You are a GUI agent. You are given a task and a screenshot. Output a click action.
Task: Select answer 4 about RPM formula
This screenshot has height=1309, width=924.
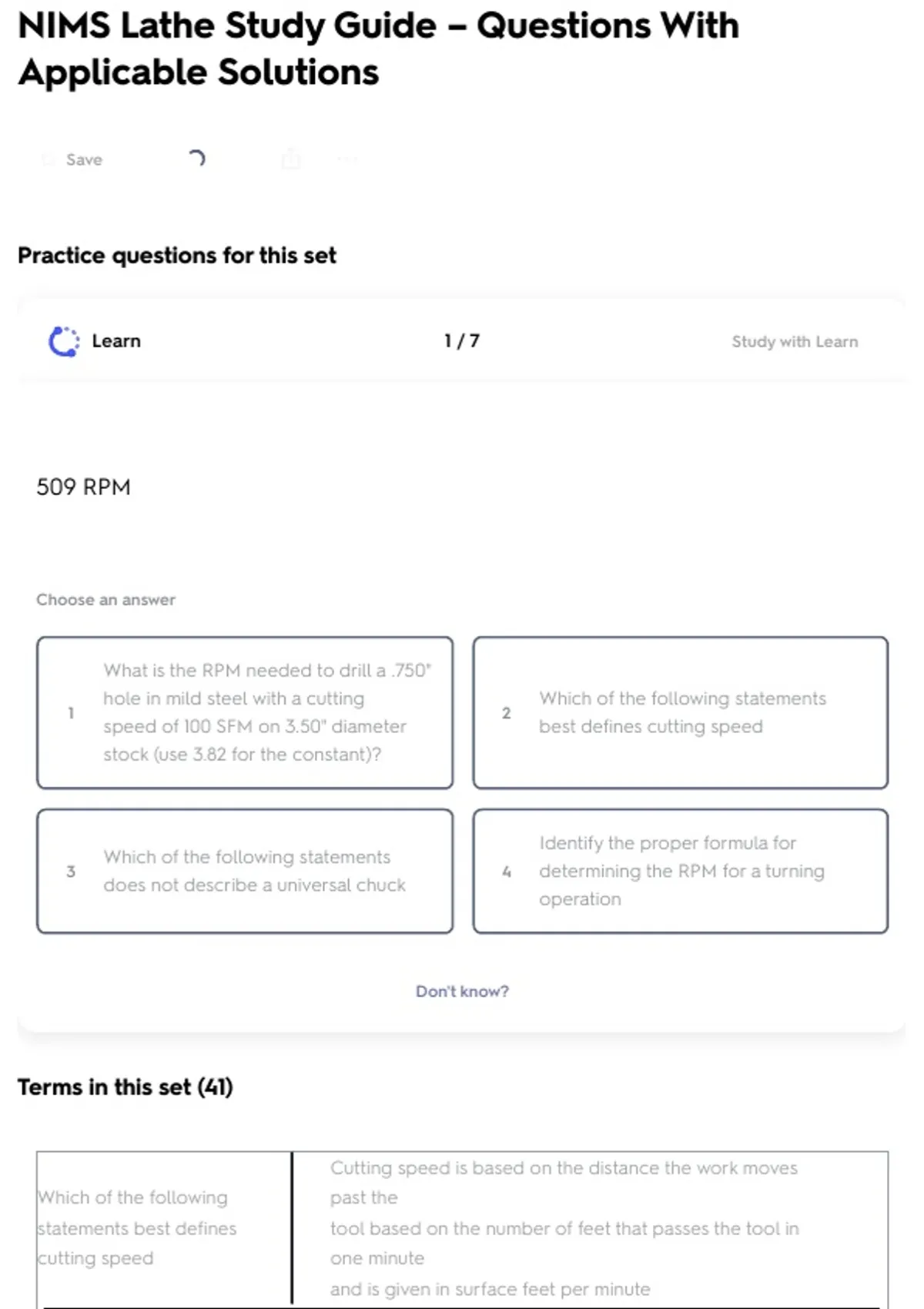click(681, 871)
